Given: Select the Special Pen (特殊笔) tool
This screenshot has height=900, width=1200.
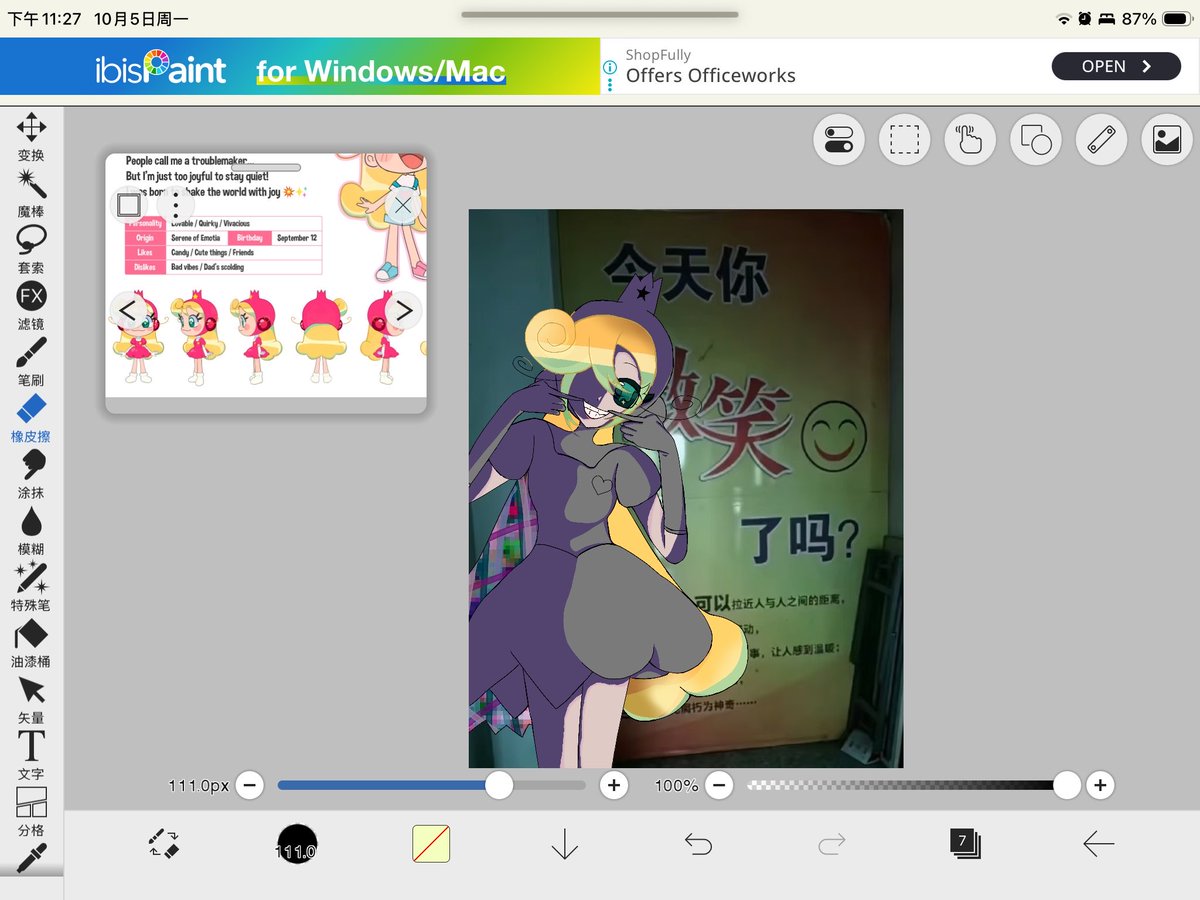Looking at the screenshot, I should pos(31,586).
